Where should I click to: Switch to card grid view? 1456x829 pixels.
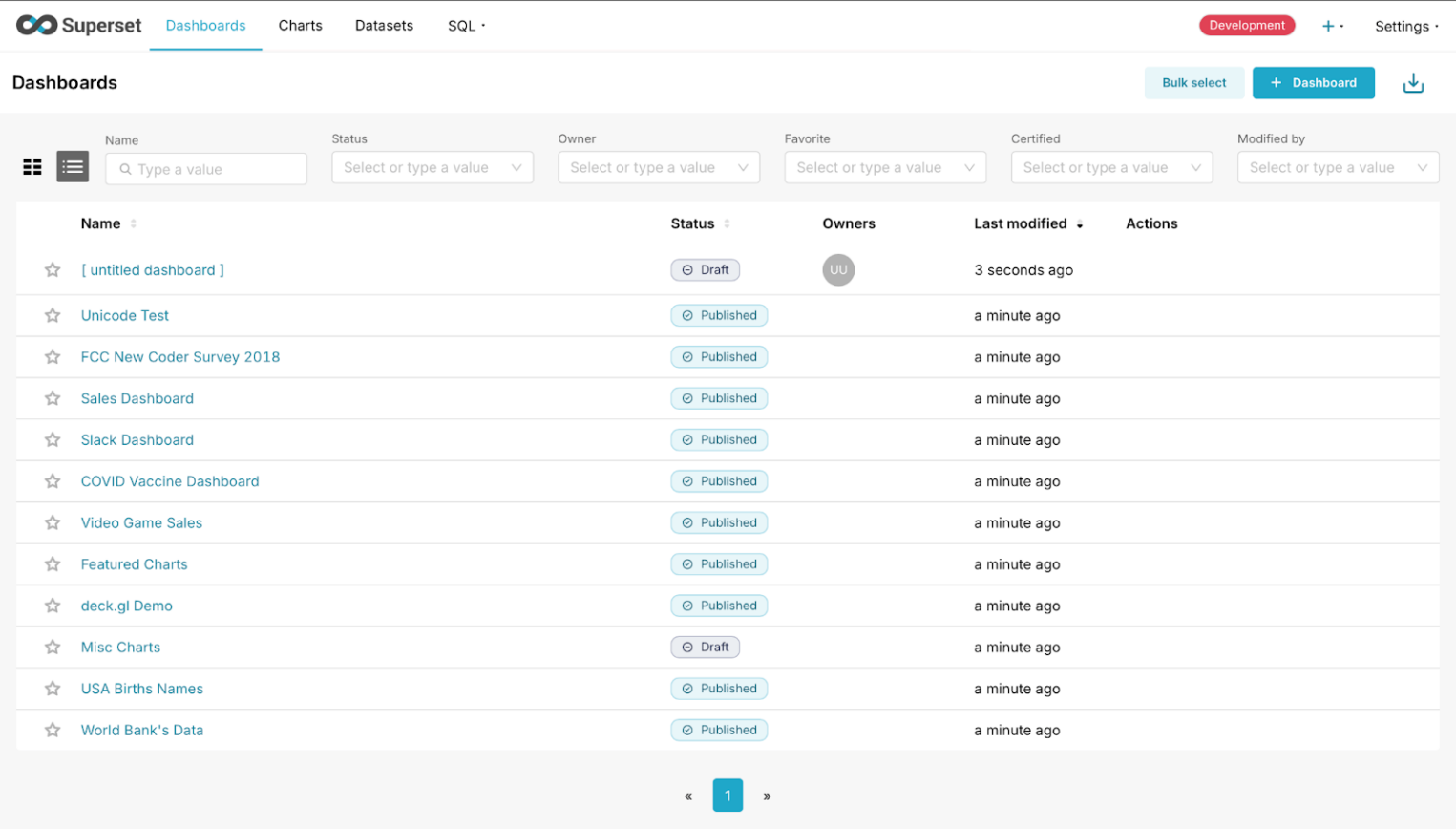(32, 167)
